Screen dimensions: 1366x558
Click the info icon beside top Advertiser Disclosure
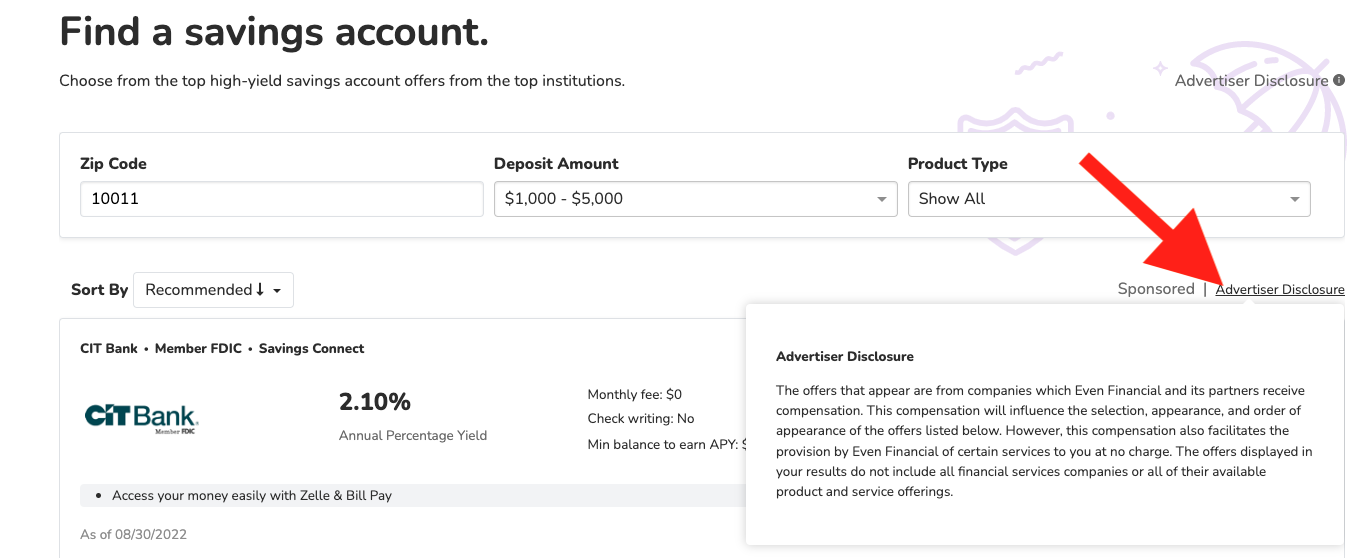pyautogui.click(x=1339, y=81)
